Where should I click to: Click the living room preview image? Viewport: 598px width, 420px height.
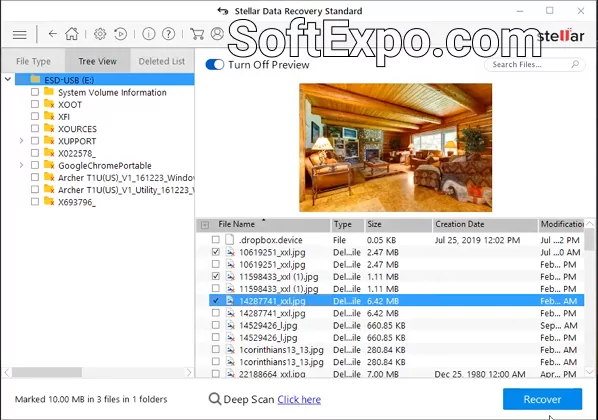[395, 148]
